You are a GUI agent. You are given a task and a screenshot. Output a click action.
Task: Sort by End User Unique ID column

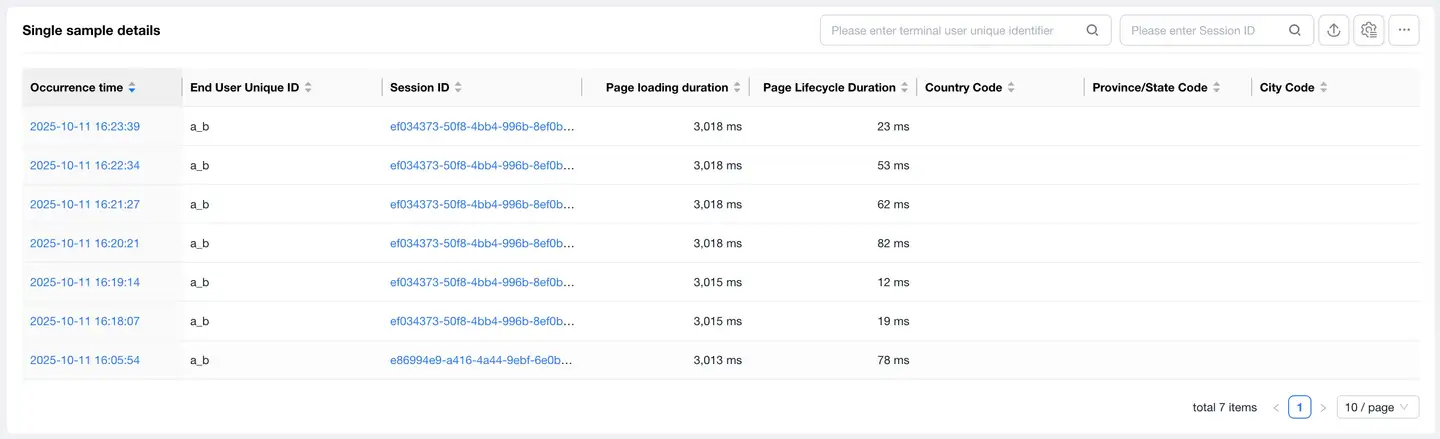tap(308, 88)
